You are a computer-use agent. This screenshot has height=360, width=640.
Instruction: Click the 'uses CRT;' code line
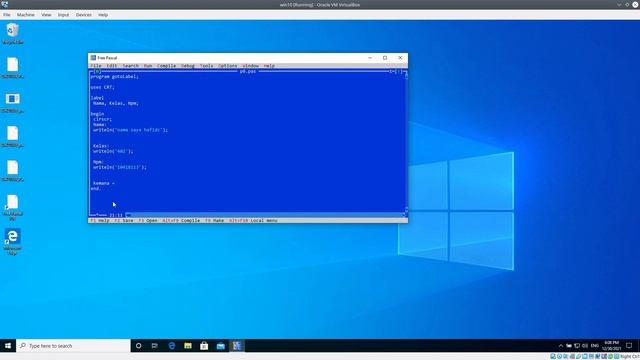(x=102, y=87)
